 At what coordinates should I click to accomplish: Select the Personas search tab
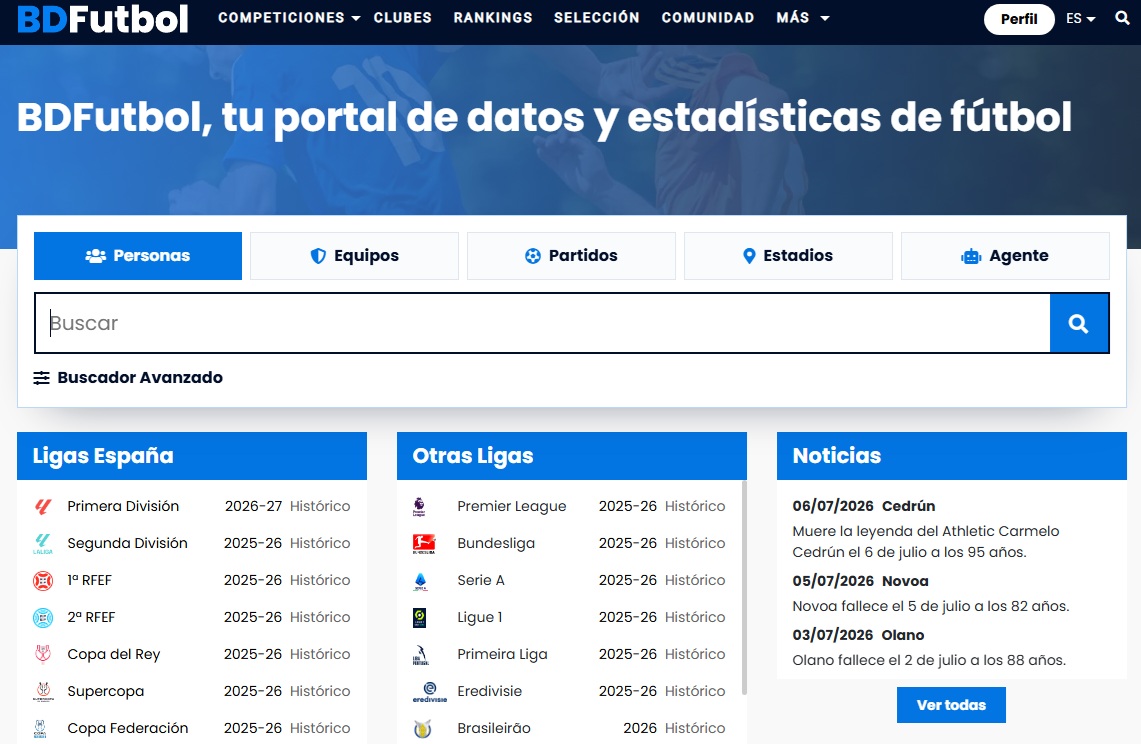coord(138,256)
